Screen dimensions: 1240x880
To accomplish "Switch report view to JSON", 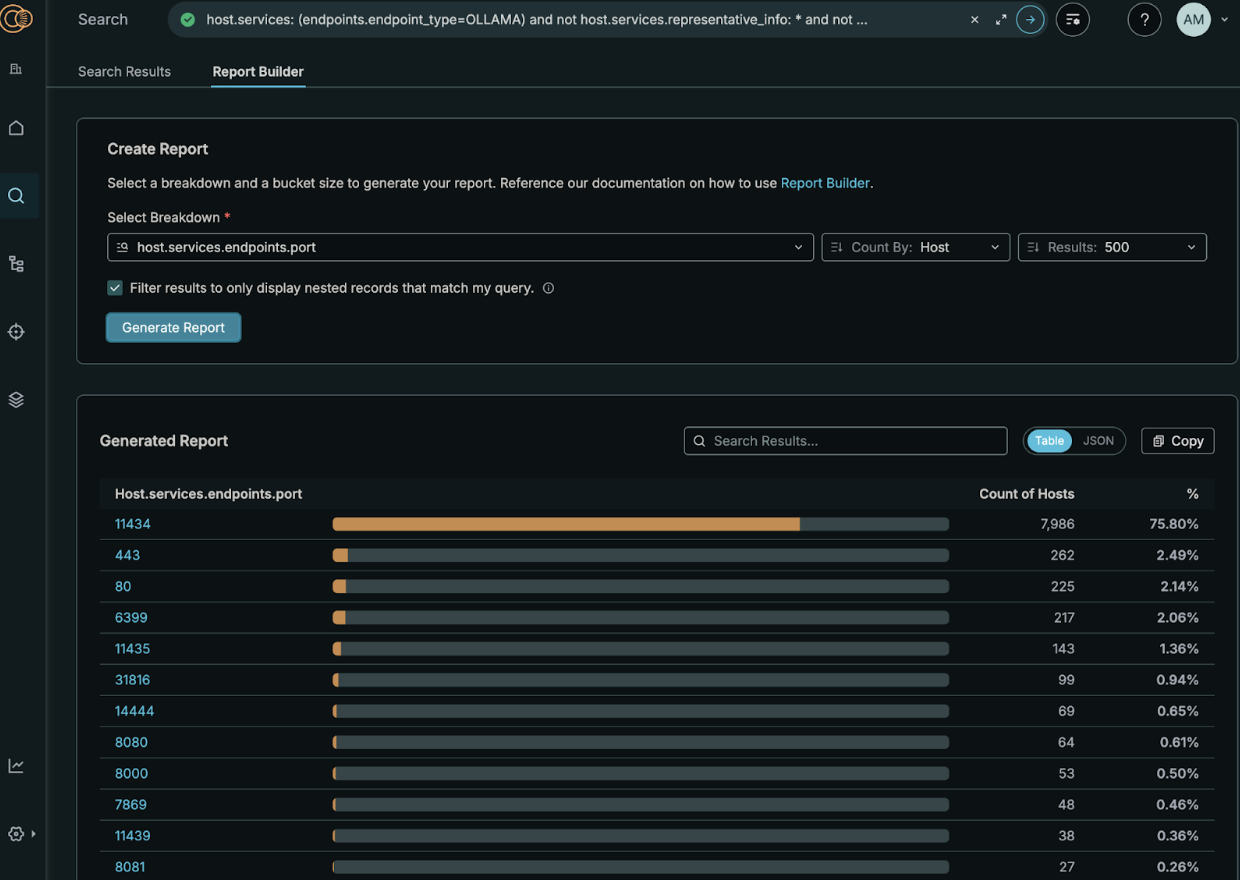I will pyautogui.click(x=1097, y=440).
